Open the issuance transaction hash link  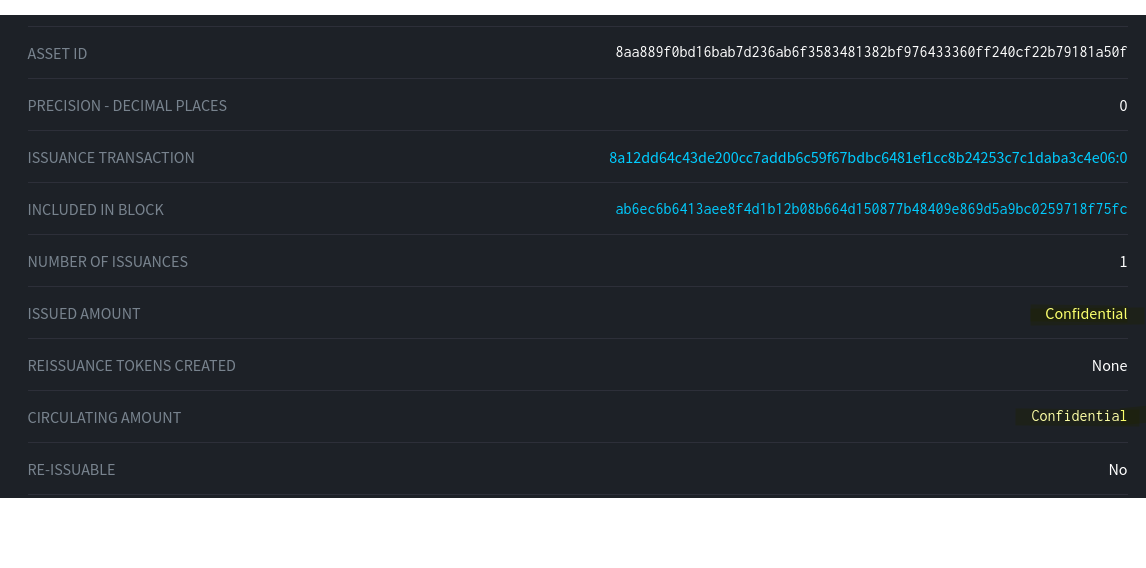pos(867,158)
